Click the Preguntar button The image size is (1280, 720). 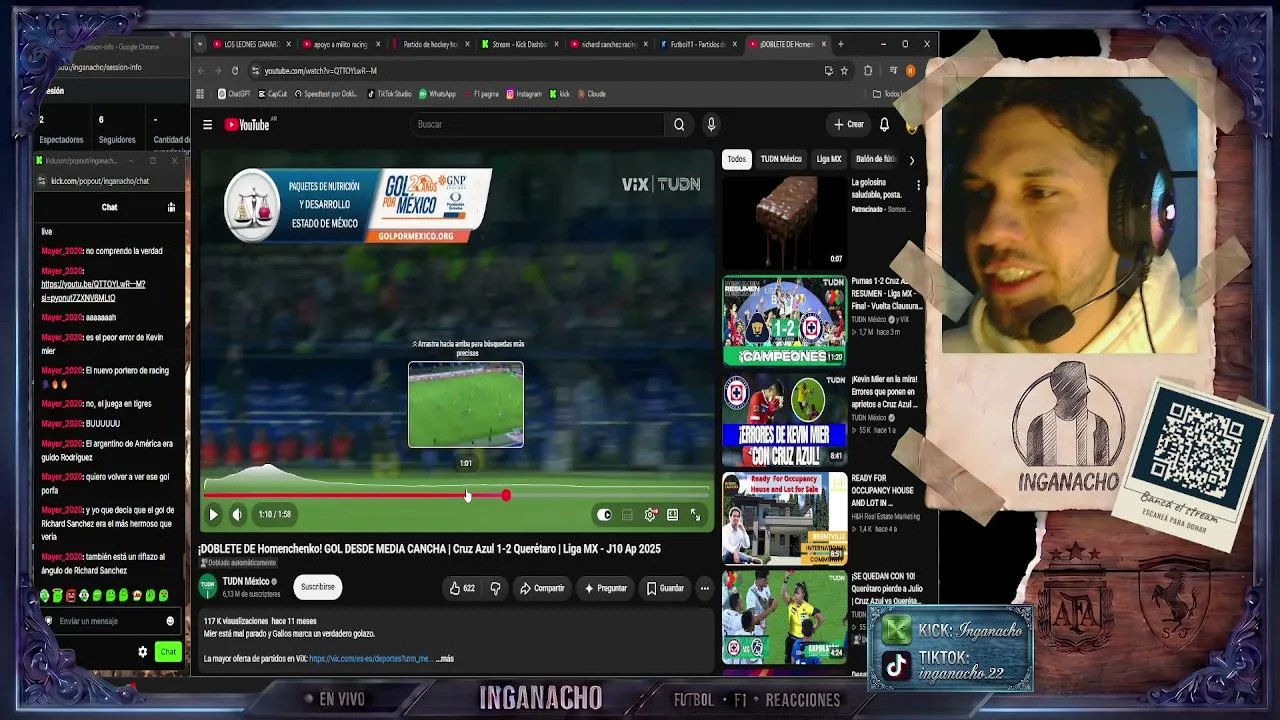[x=606, y=588]
